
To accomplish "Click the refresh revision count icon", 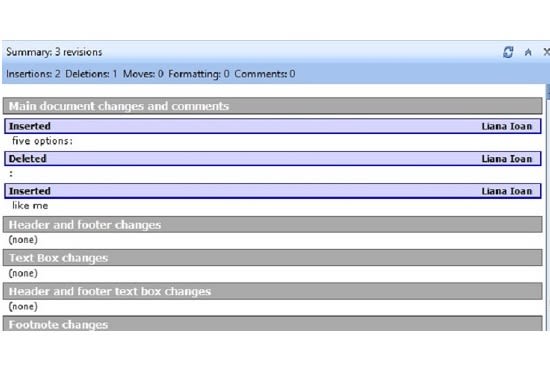I will click(x=508, y=52).
